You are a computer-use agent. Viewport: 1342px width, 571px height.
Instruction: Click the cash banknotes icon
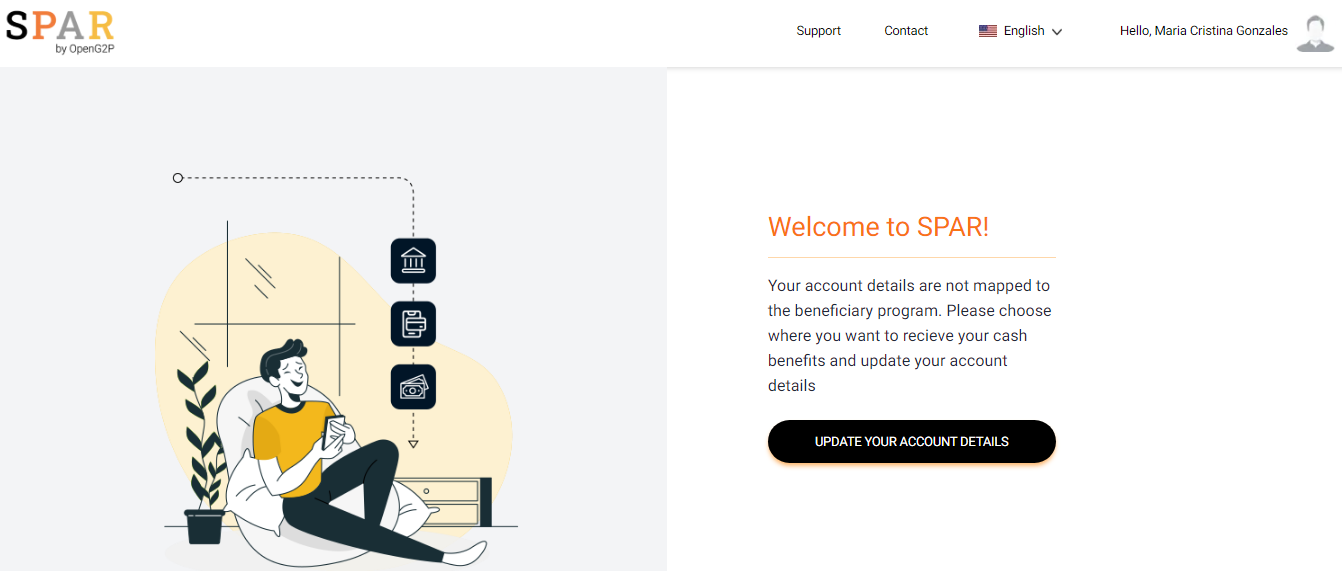(413, 387)
